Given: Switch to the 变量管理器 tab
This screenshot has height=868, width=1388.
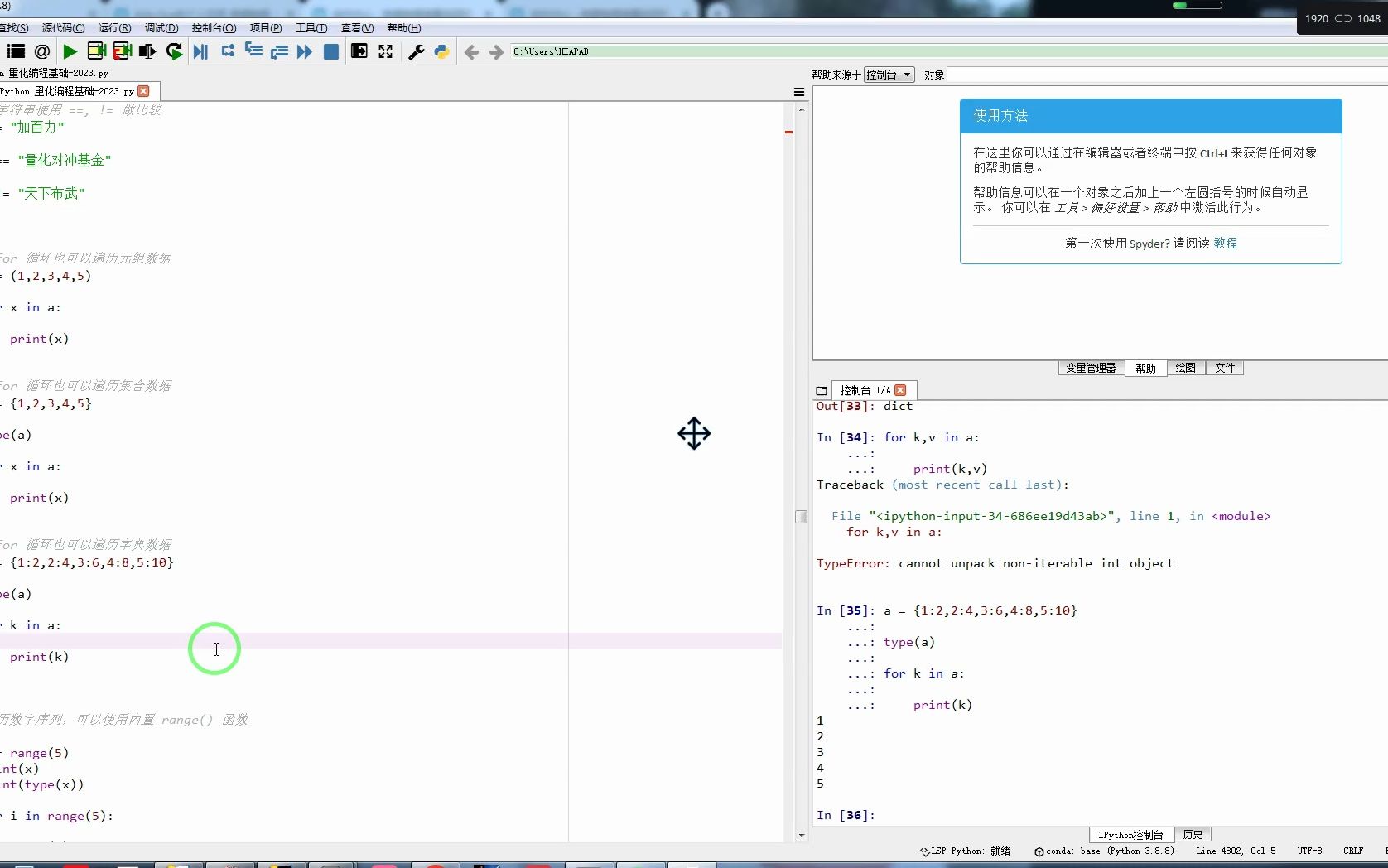Looking at the screenshot, I should click(1091, 368).
